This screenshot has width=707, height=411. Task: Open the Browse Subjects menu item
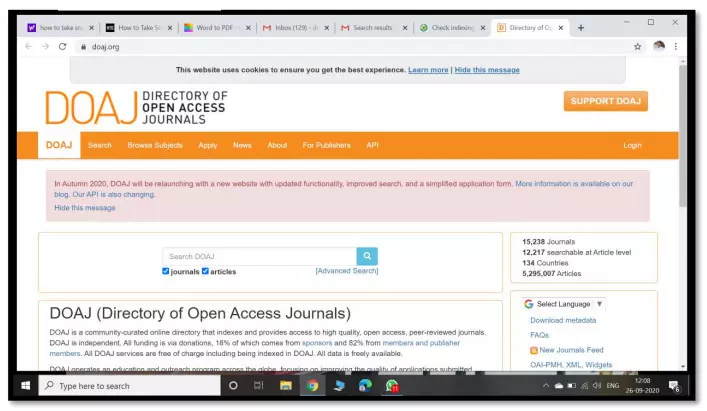(155, 145)
